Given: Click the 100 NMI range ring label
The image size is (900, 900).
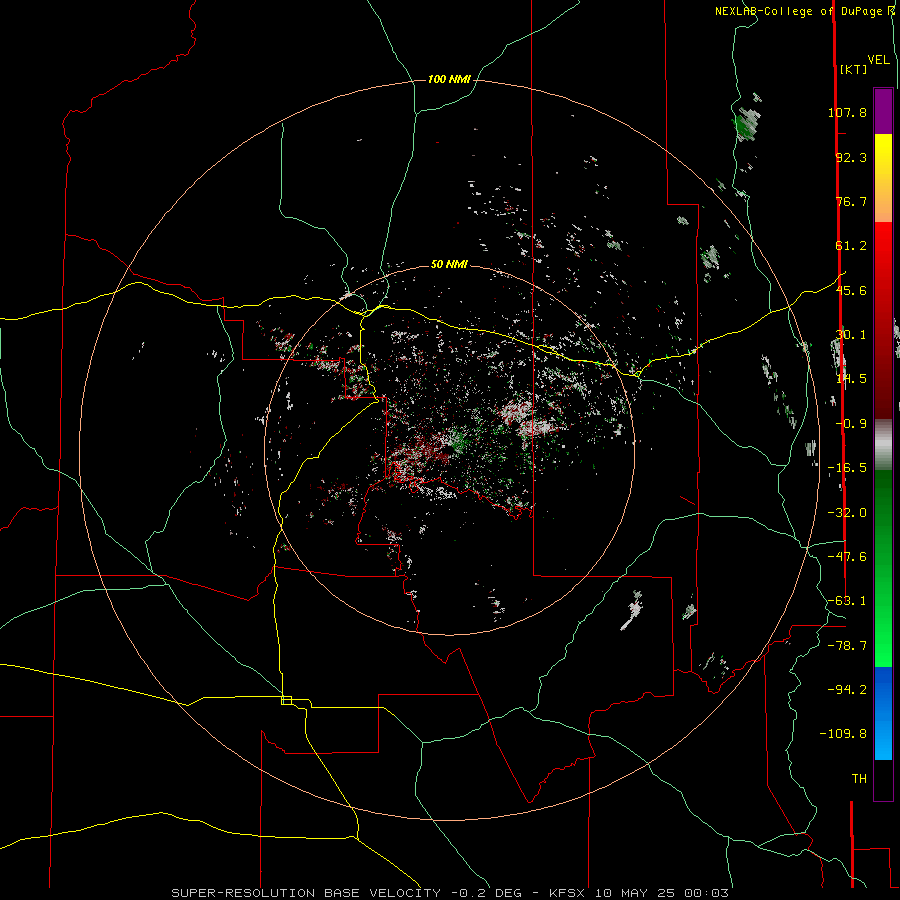Looking at the screenshot, I should (449, 79).
